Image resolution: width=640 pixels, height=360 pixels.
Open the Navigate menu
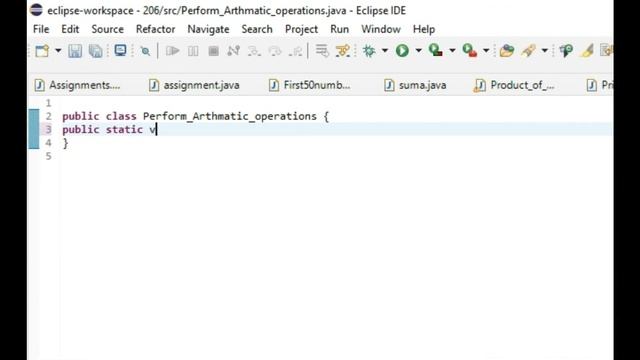click(x=209, y=29)
